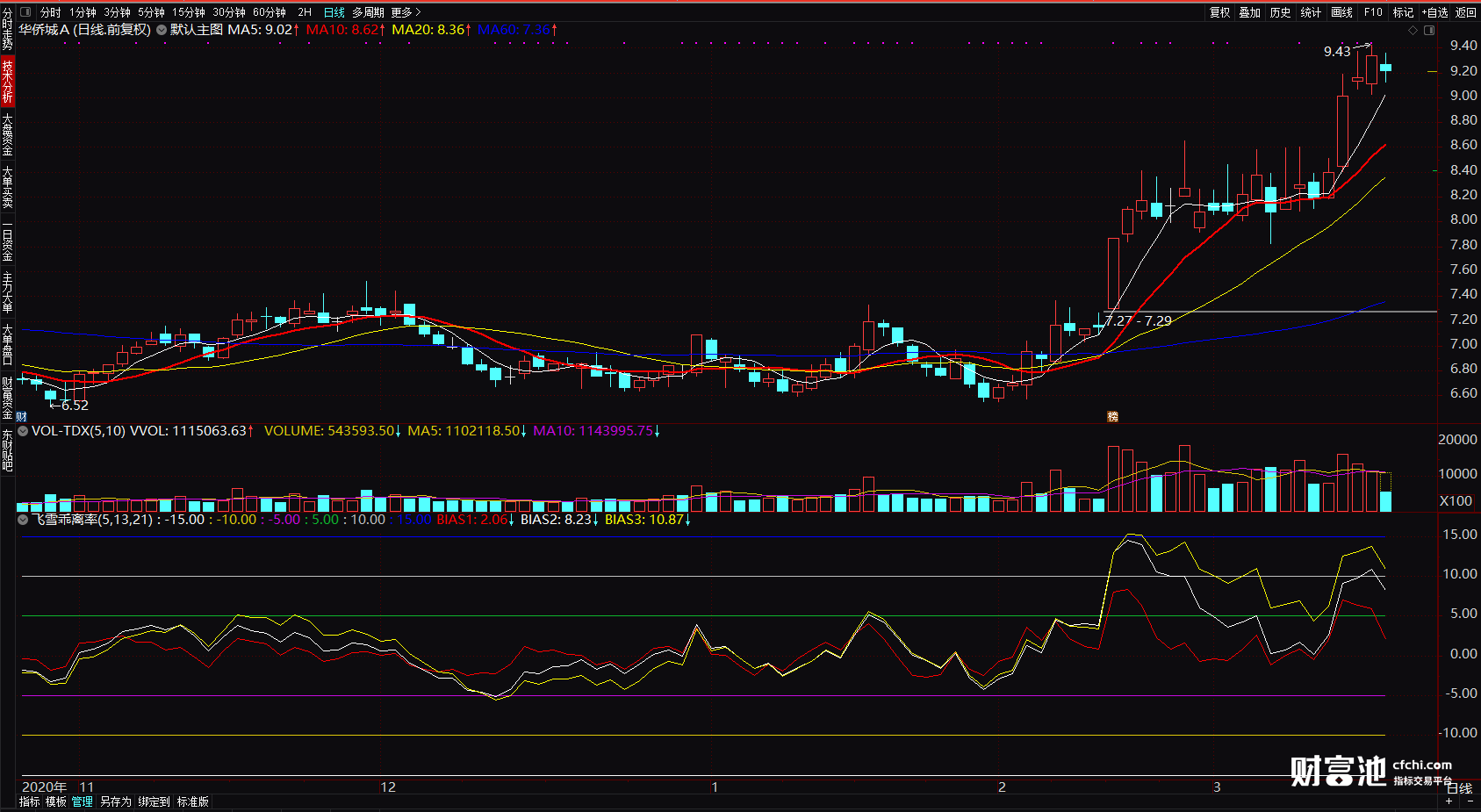This screenshot has width=1481, height=812.
Task: Select the 60分钟 period
Action: (270, 12)
